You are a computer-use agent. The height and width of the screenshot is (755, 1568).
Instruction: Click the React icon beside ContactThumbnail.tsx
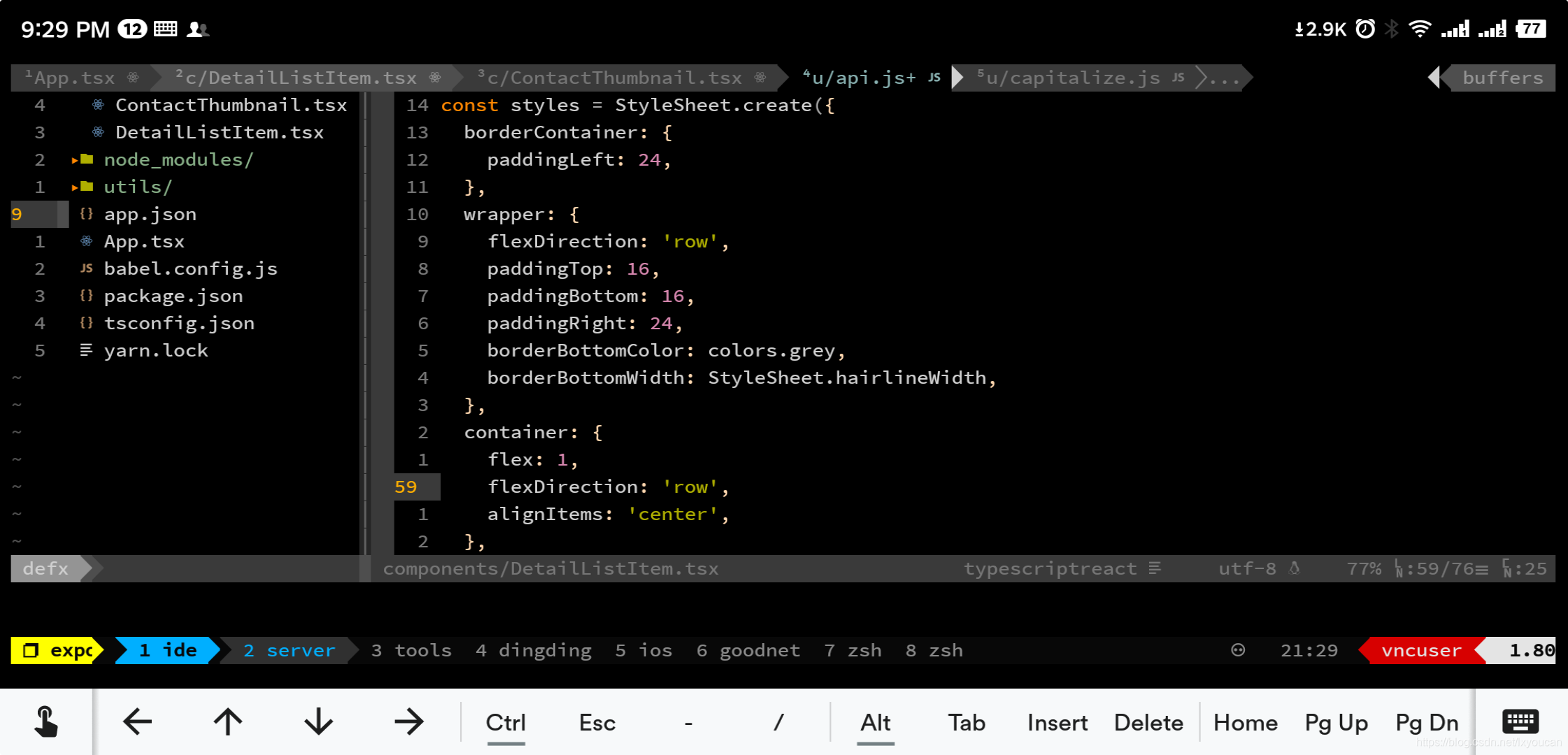tap(98, 105)
